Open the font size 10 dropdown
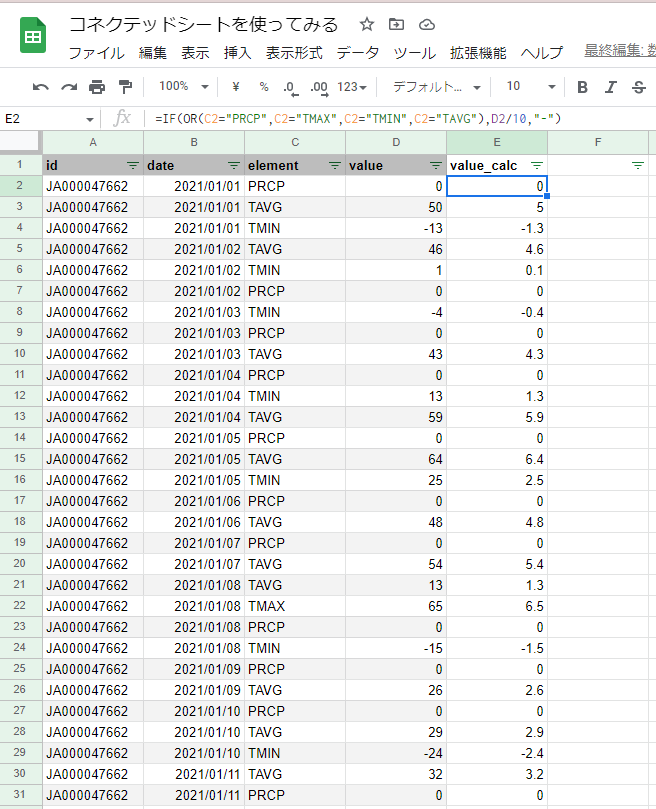The image size is (656, 809). pyautogui.click(x=530, y=87)
